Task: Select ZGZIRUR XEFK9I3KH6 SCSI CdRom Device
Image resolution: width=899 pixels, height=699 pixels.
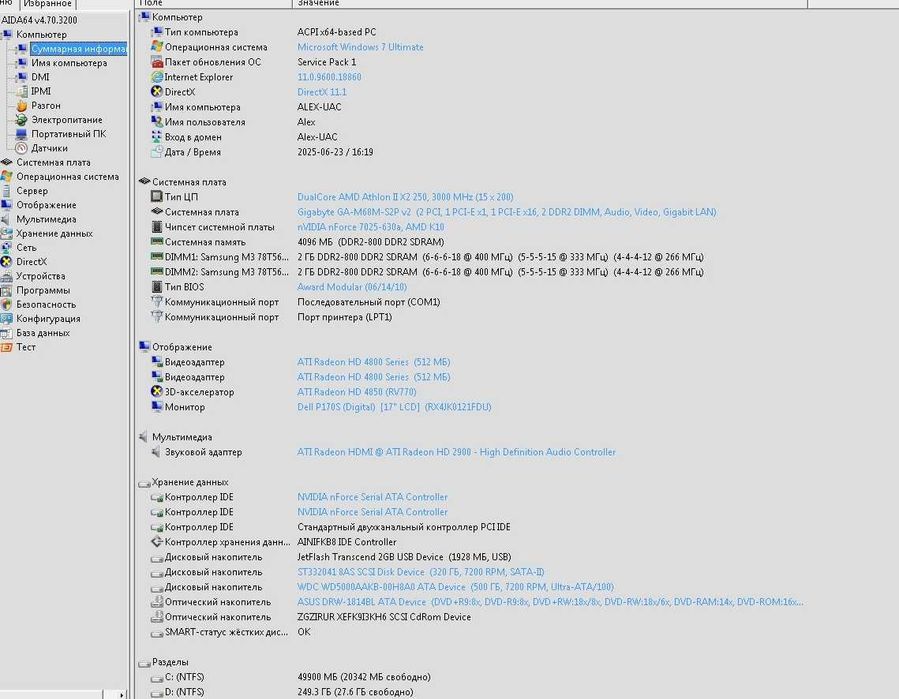Action: click(x=384, y=617)
